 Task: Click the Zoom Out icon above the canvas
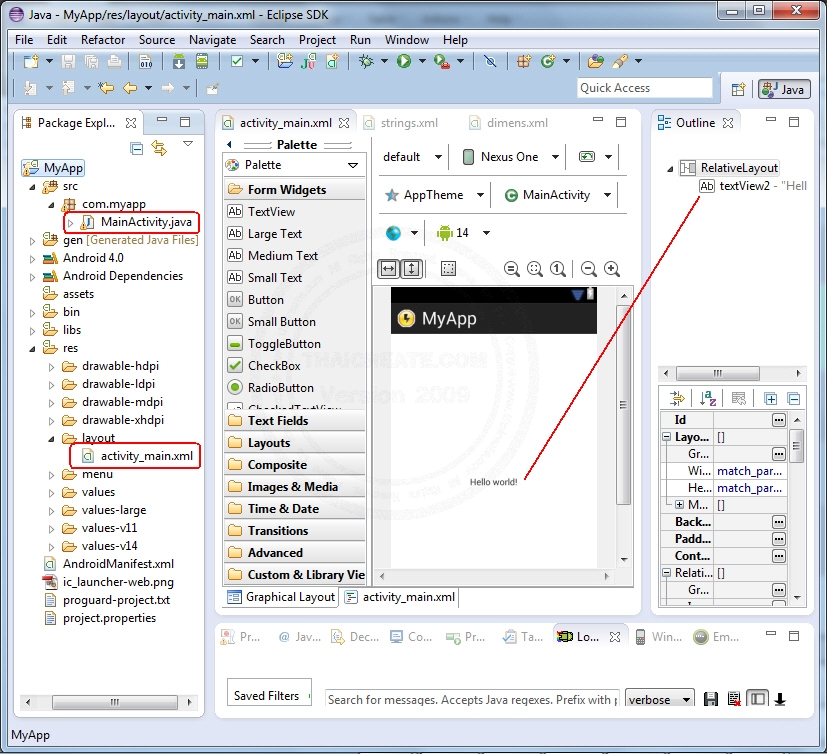pos(586,269)
